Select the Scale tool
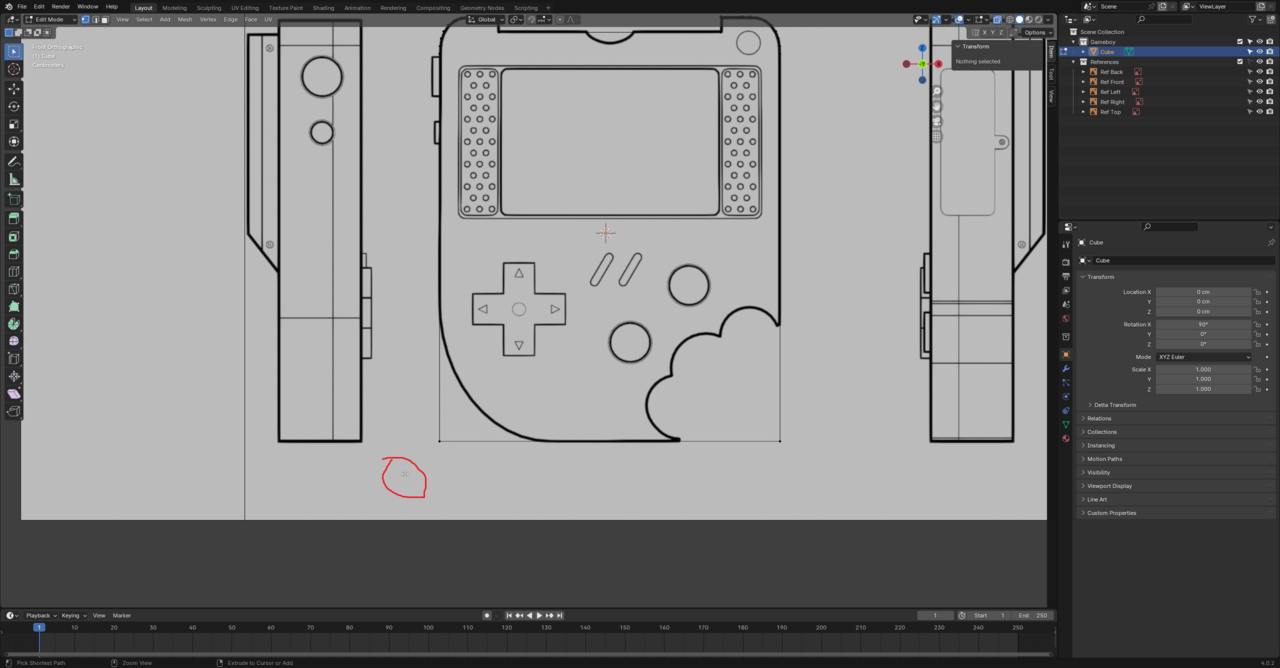 14,124
